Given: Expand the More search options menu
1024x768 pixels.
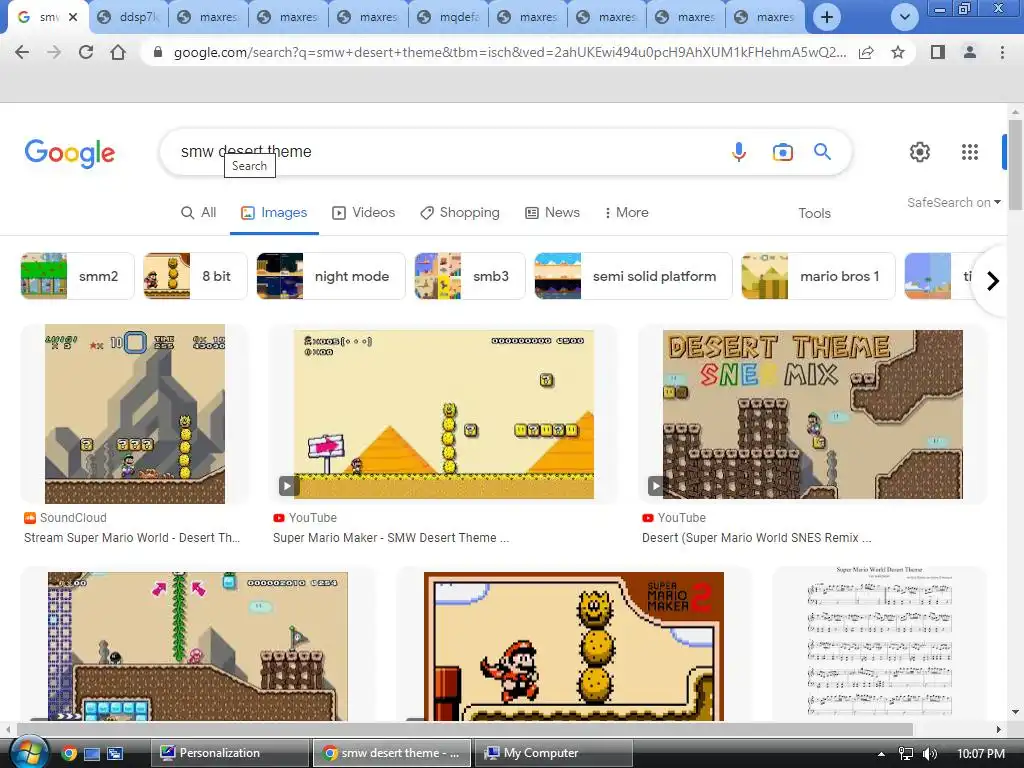Looking at the screenshot, I should point(626,213).
